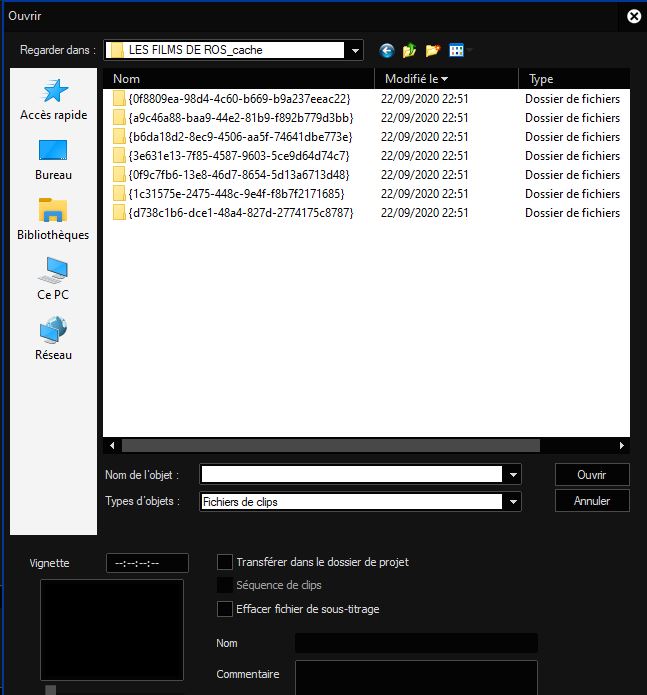Image resolution: width=647 pixels, height=695 pixels.
Task: Expand the Regarder dans folder dropdown
Action: [355, 51]
